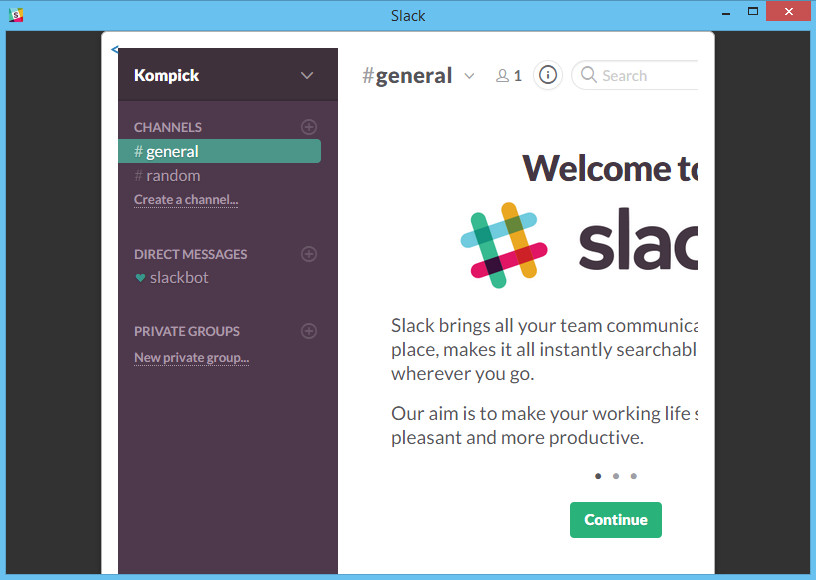816x580 pixels.
Task: Open the channel info panel icon
Action: pos(547,75)
